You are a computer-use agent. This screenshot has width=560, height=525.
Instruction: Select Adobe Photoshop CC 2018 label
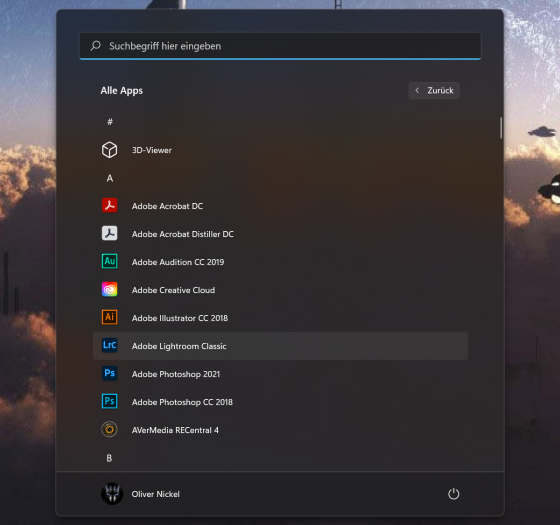(182, 402)
